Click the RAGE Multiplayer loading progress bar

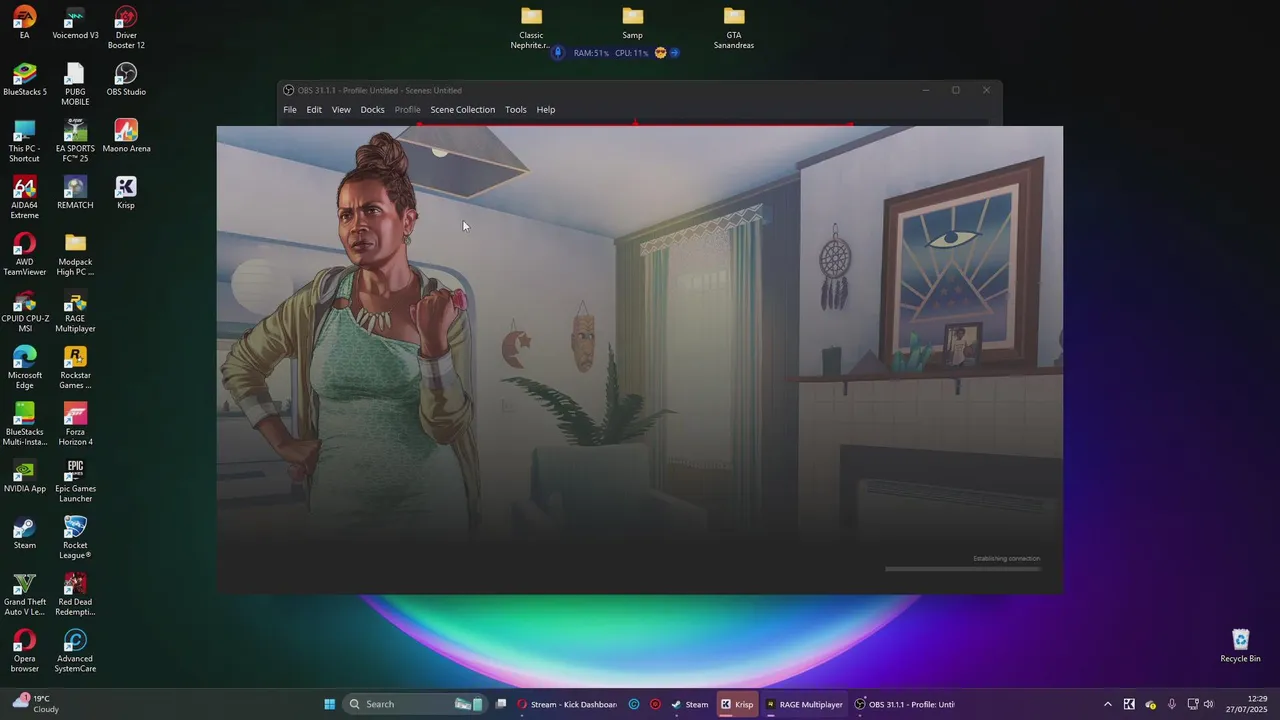[963, 569]
